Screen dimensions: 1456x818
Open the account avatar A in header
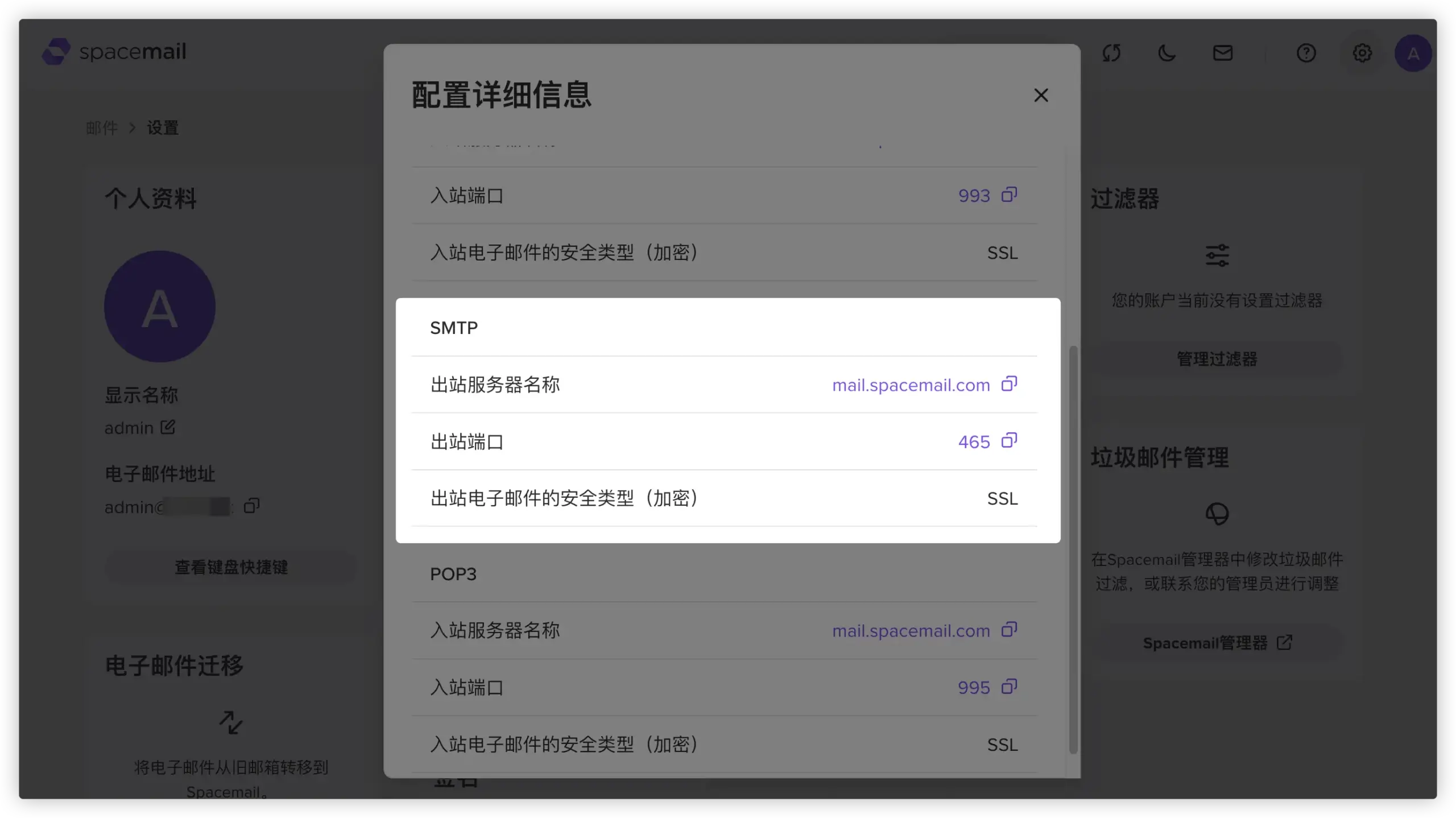[1413, 53]
